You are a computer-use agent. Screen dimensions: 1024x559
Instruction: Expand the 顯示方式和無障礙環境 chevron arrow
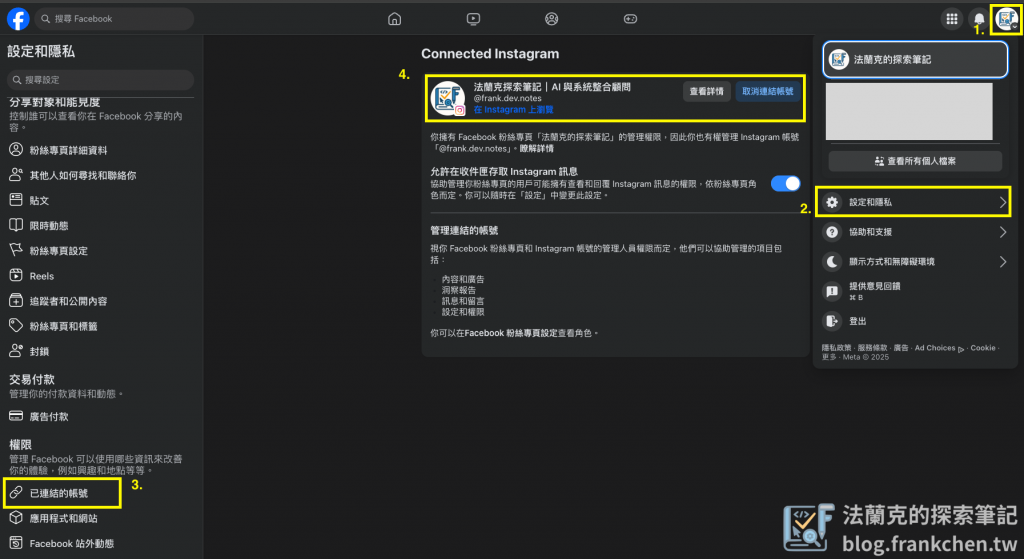(x=1002, y=262)
